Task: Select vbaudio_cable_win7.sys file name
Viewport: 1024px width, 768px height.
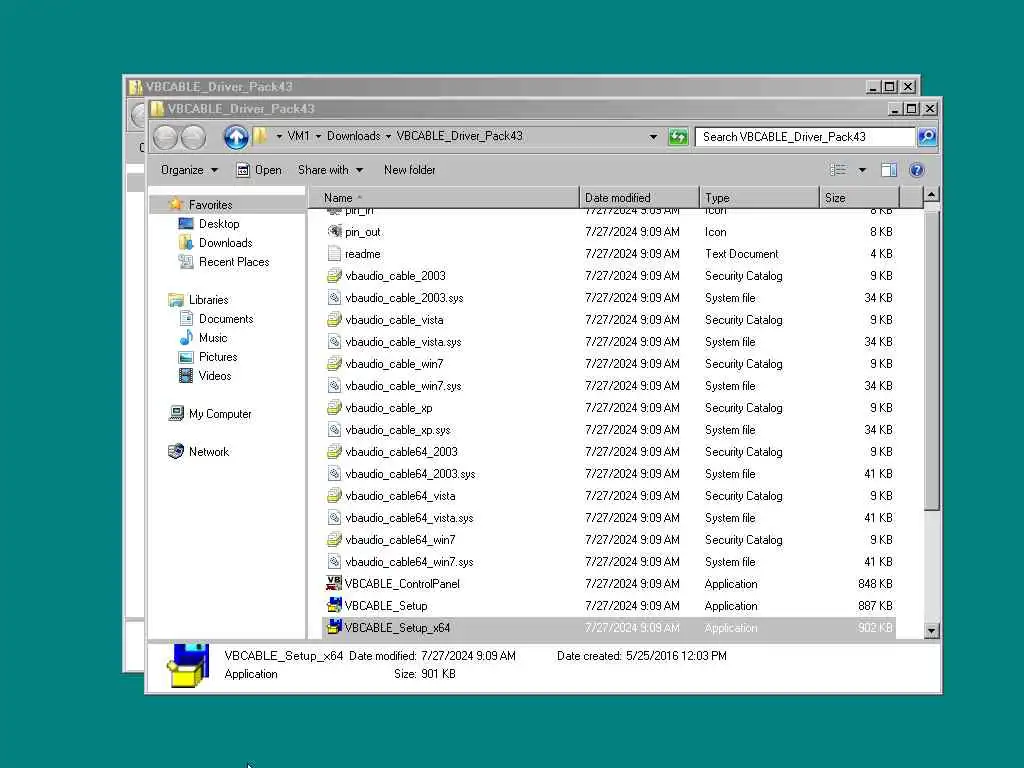Action: (x=403, y=386)
